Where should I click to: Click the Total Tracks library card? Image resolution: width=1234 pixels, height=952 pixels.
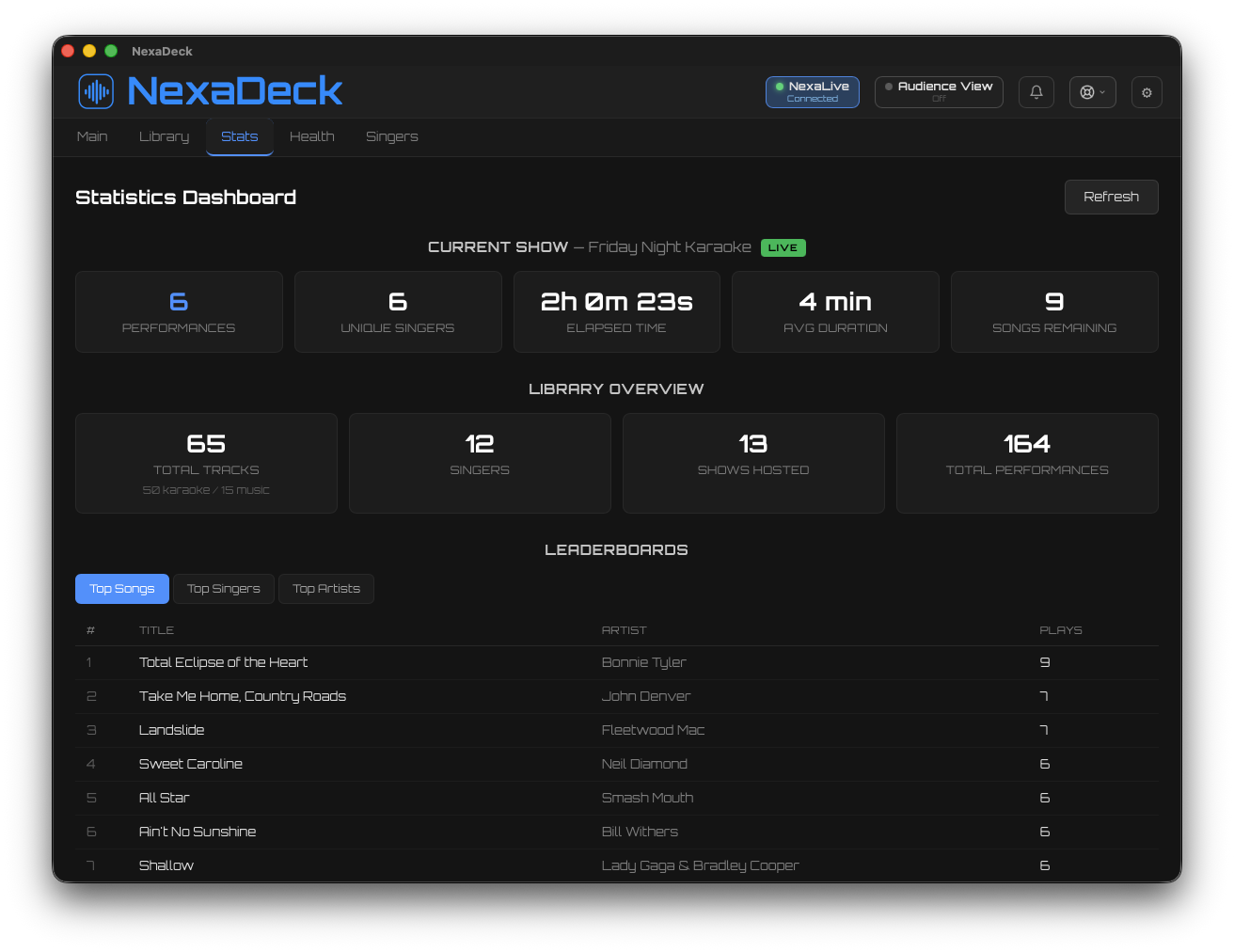[x=206, y=463]
